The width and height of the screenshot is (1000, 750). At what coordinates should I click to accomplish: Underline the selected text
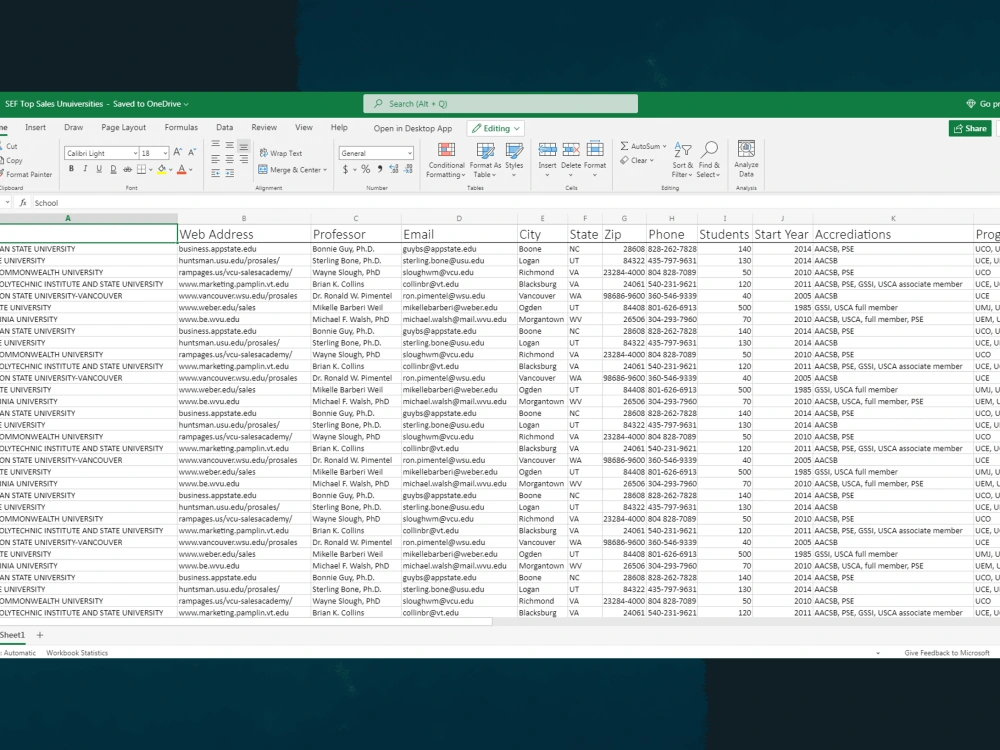(99, 169)
